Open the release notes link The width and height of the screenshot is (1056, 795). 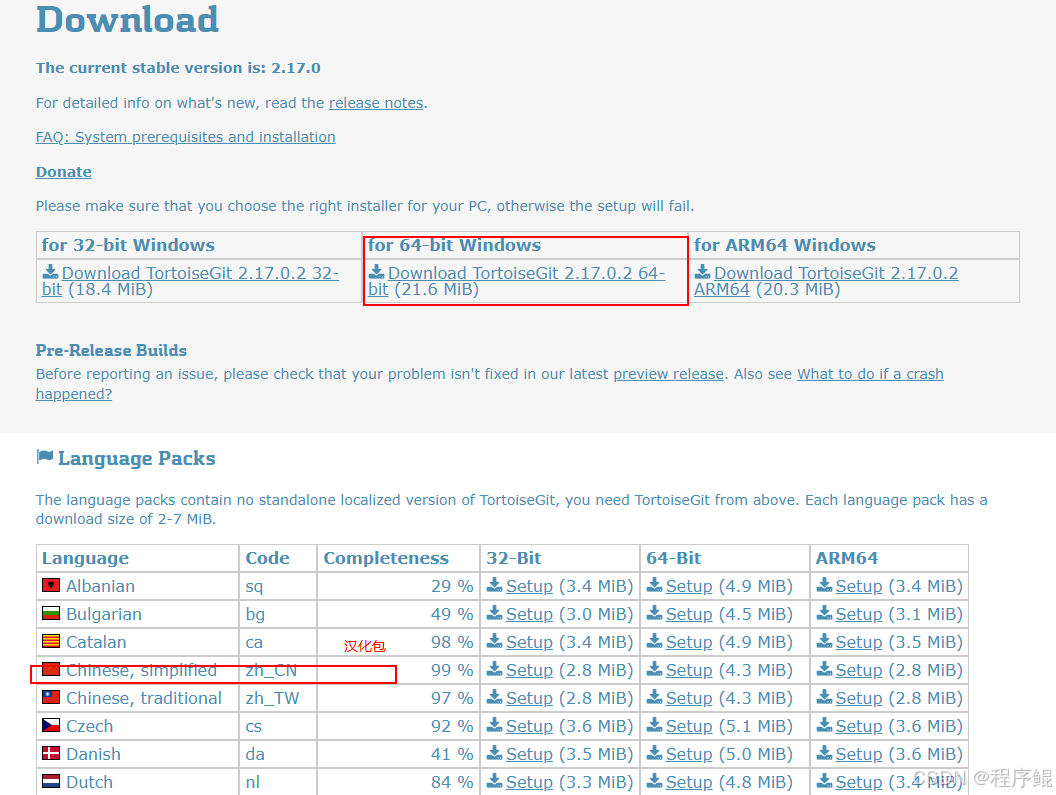[376, 103]
